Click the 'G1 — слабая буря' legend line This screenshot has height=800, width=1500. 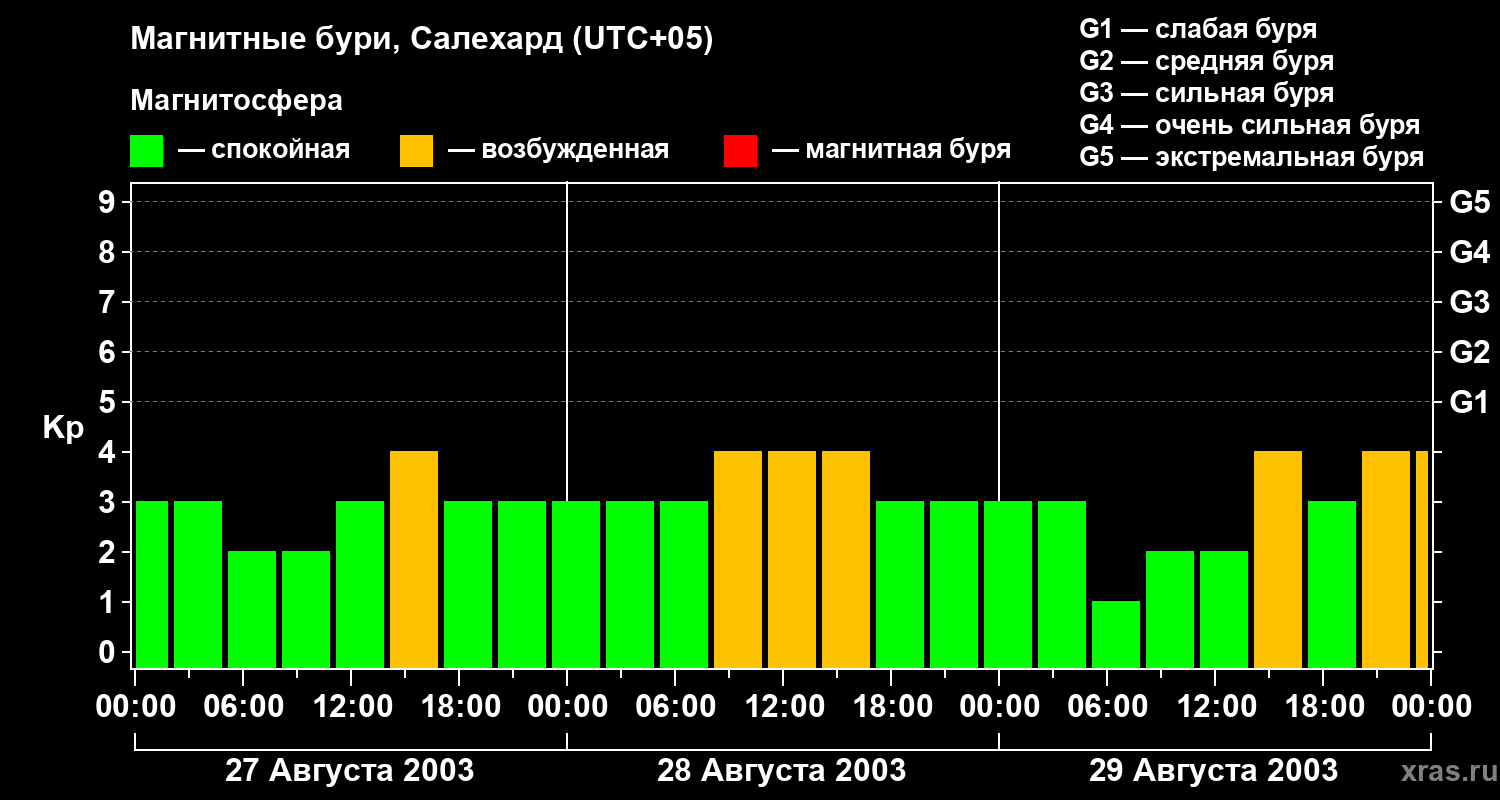[x=1198, y=29]
